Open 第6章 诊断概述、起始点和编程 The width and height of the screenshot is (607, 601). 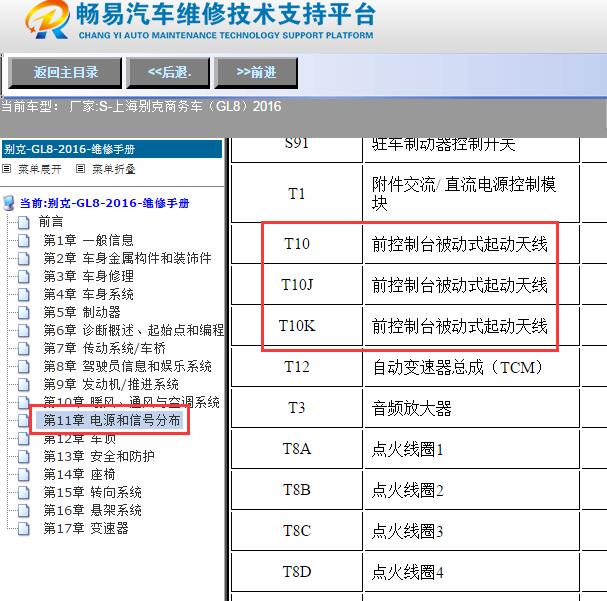tap(134, 330)
